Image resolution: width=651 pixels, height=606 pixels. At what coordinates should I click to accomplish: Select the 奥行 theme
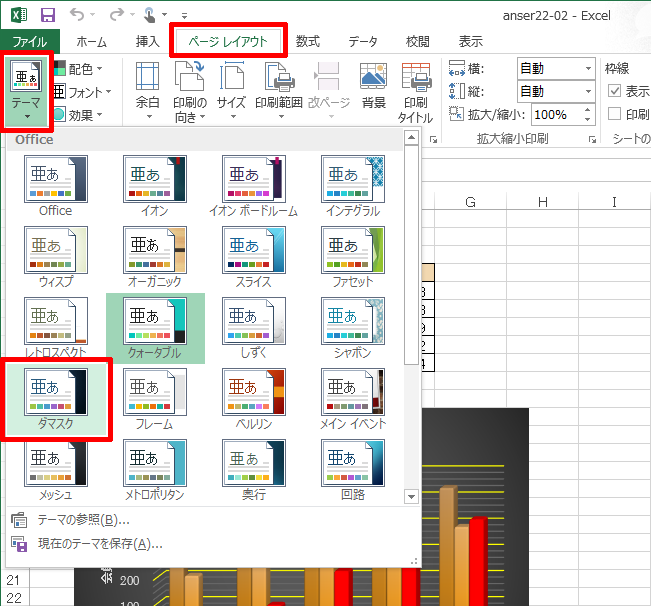pyautogui.click(x=254, y=470)
